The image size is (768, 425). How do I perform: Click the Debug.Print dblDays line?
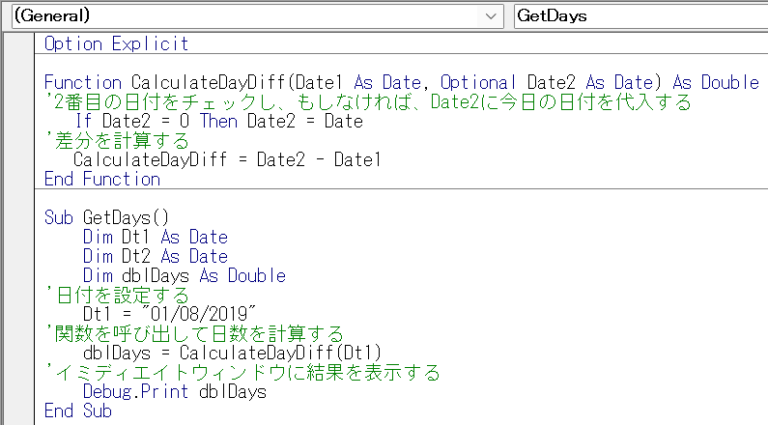[x=174, y=392]
